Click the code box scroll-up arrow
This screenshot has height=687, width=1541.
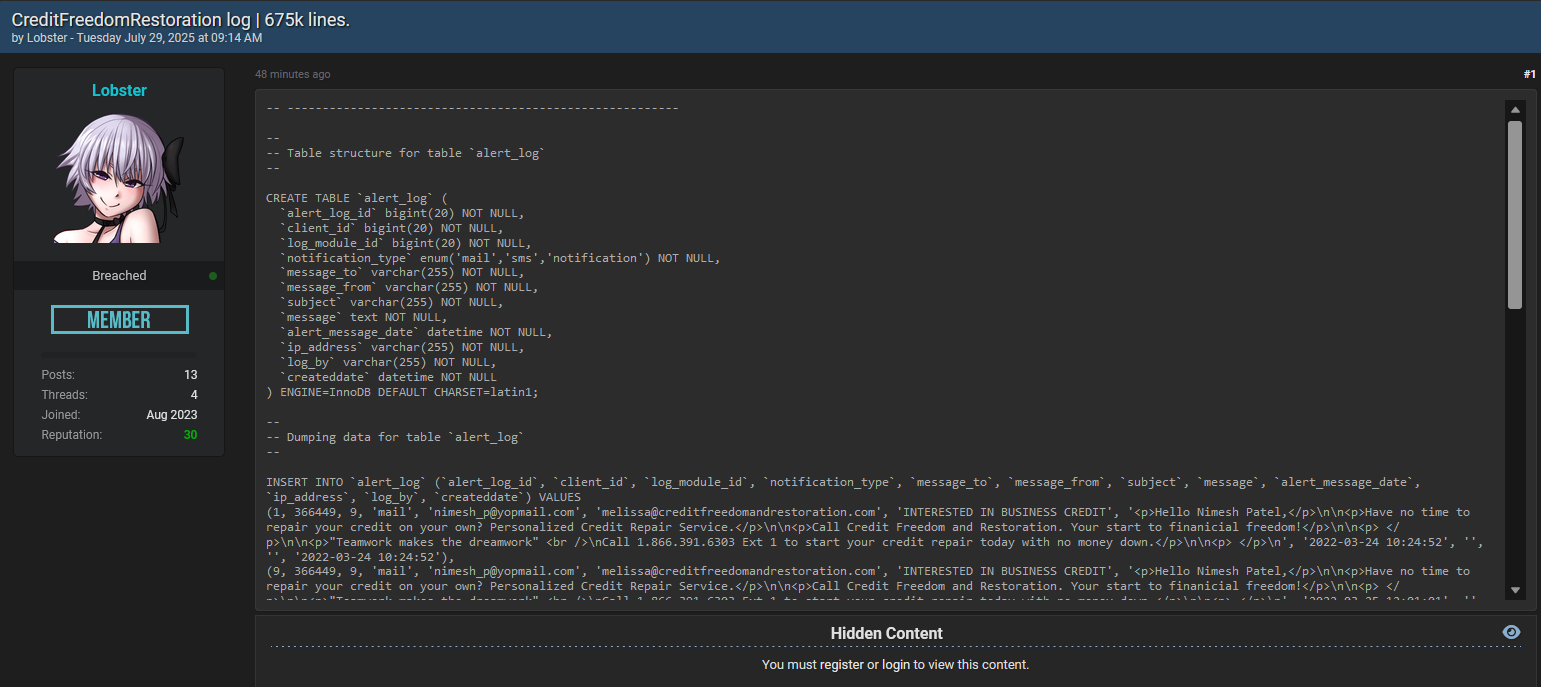(1515, 109)
